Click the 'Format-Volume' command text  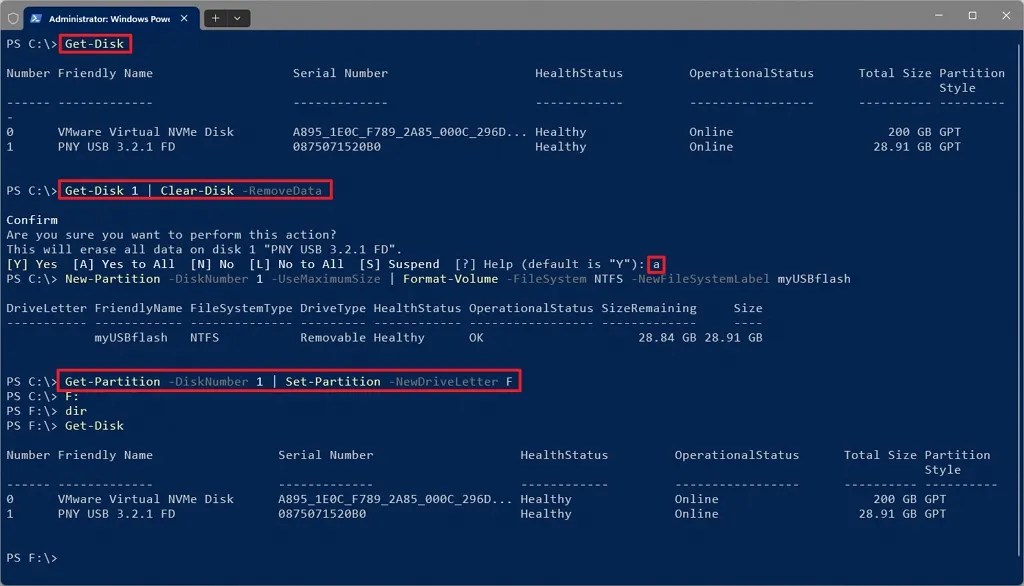coord(450,279)
